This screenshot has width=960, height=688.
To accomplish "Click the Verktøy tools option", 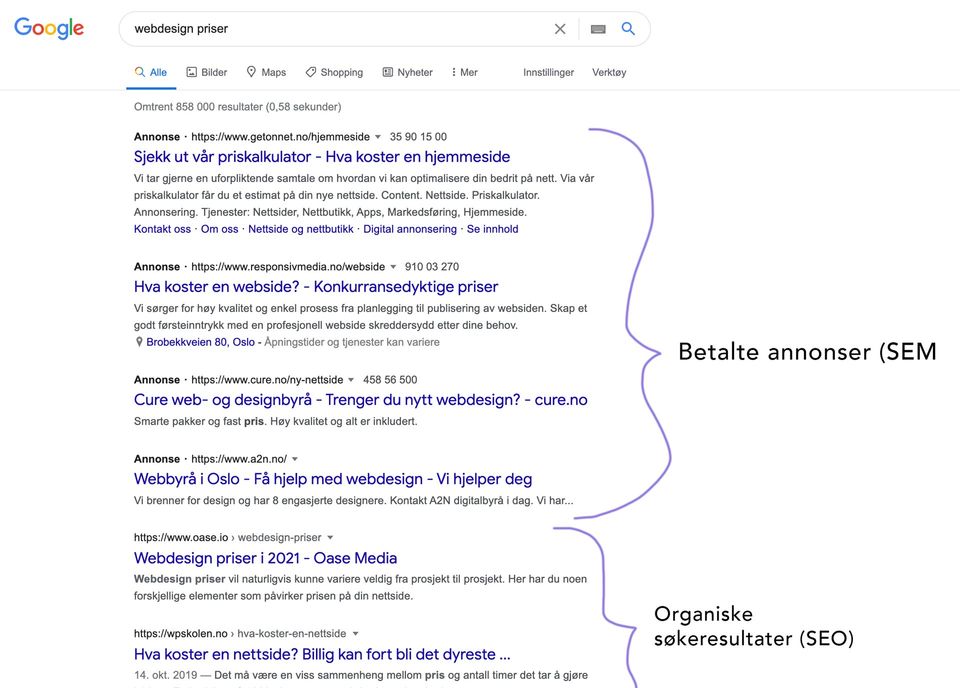I will pyautogui.click(x=609, y=72).
